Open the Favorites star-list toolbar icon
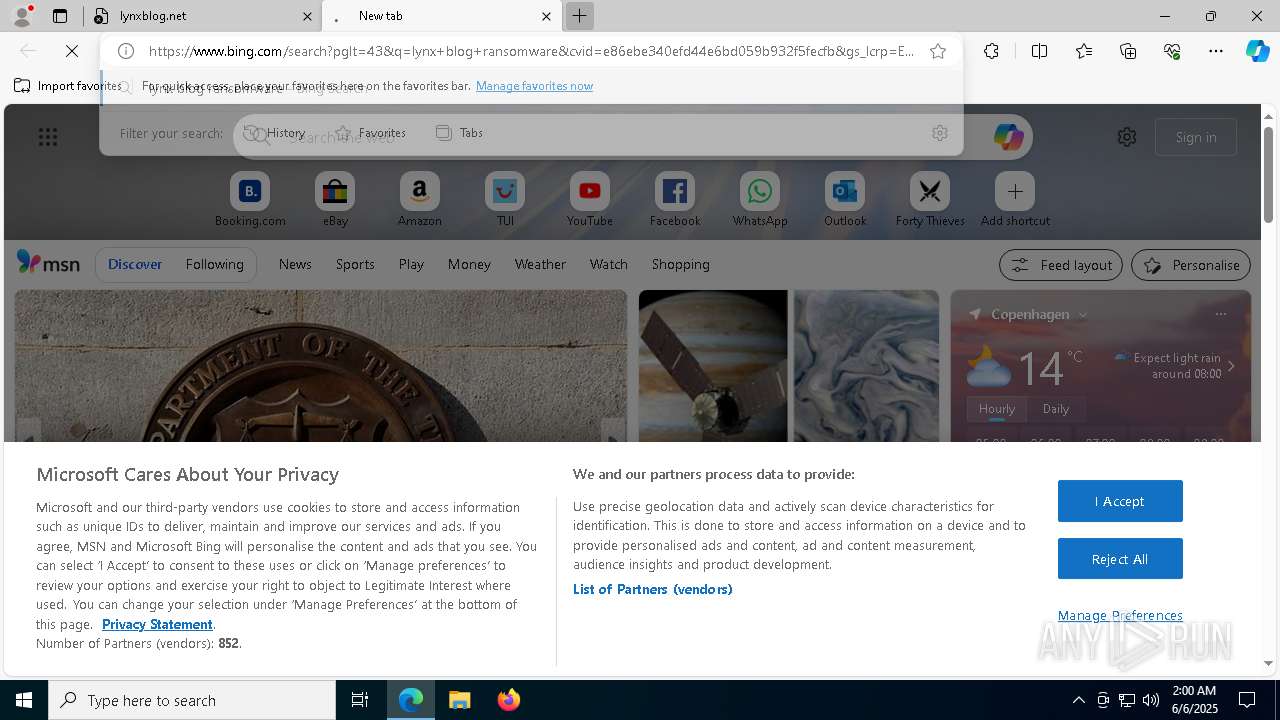Image resolution: width=1280 pixels, height=720 pixels. click(x=1084, y=51)
